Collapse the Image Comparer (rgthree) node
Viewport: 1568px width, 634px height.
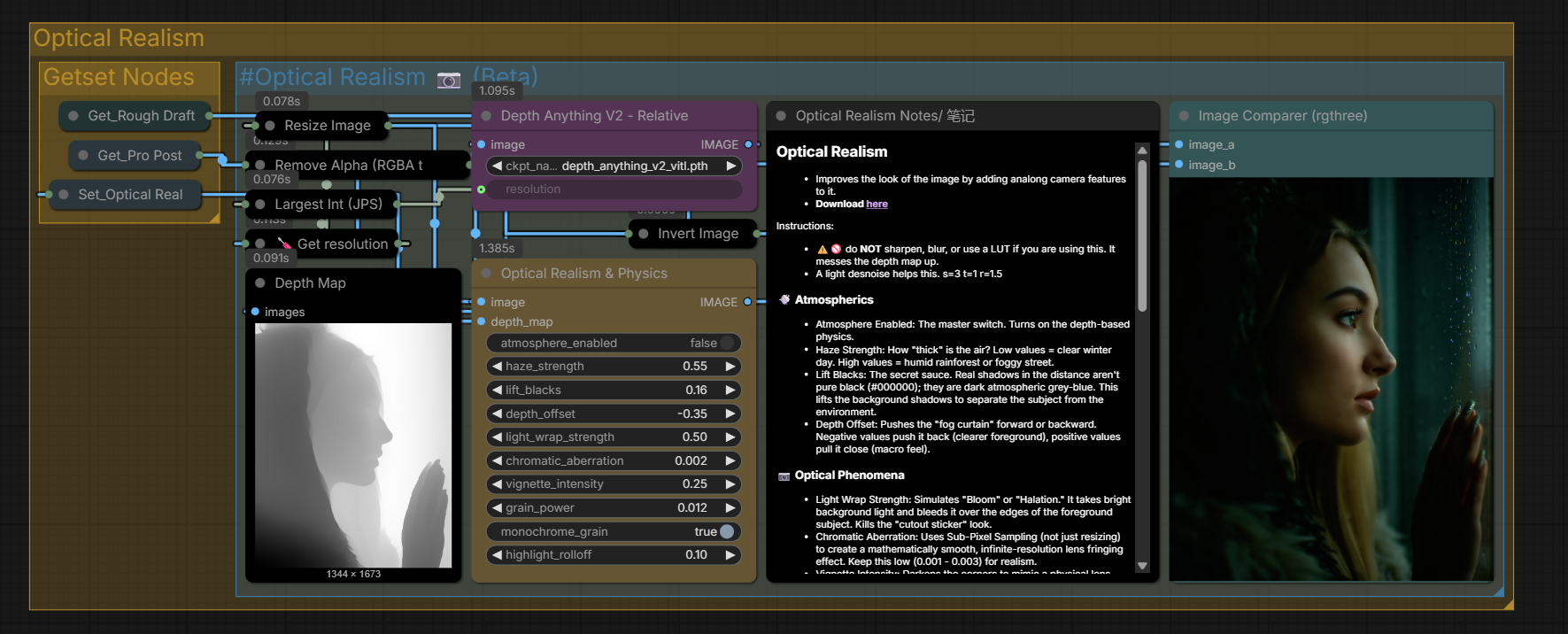(x=1184, y=116)
